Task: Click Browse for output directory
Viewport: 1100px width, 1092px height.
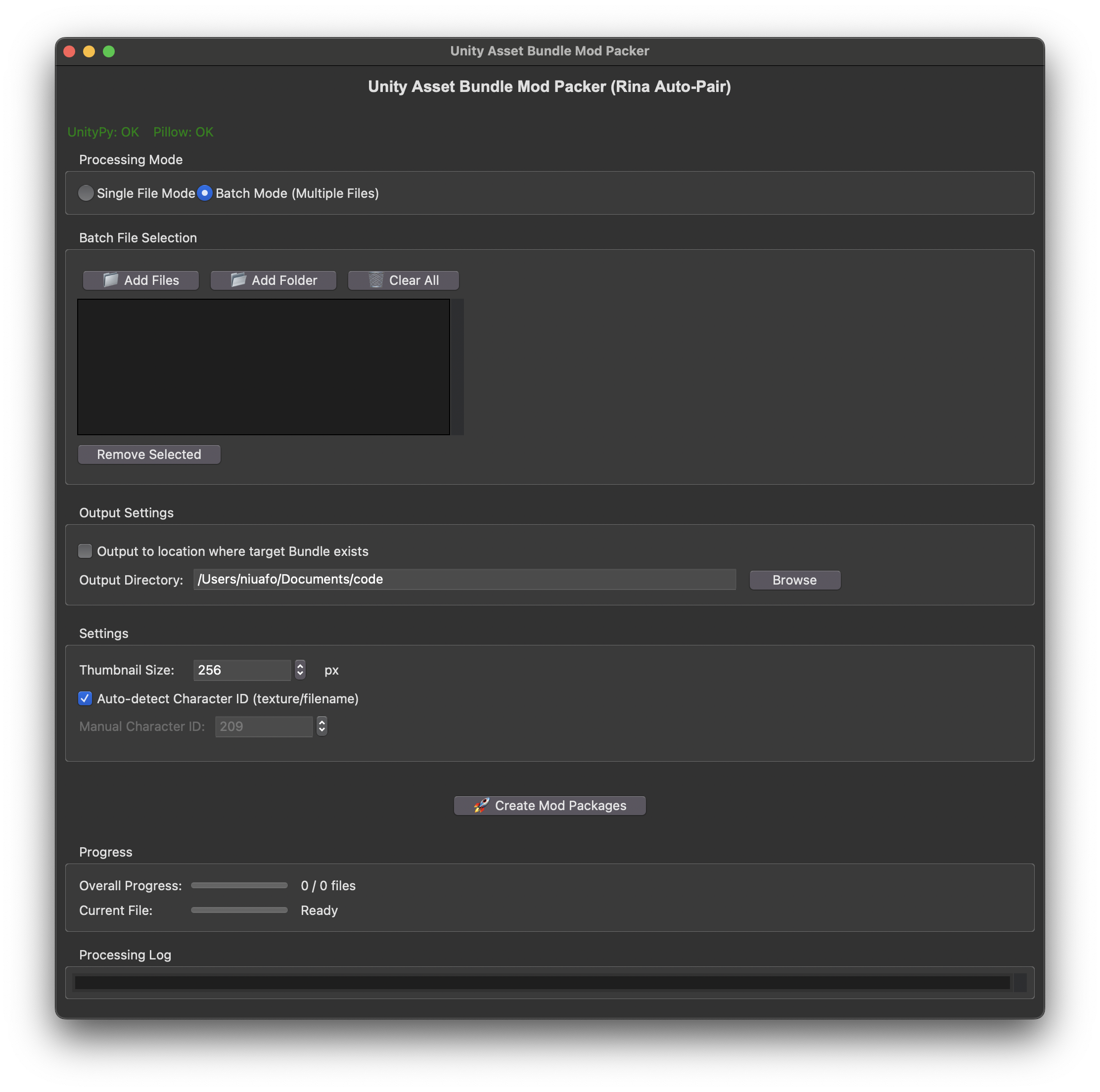Action: (794, 580)
